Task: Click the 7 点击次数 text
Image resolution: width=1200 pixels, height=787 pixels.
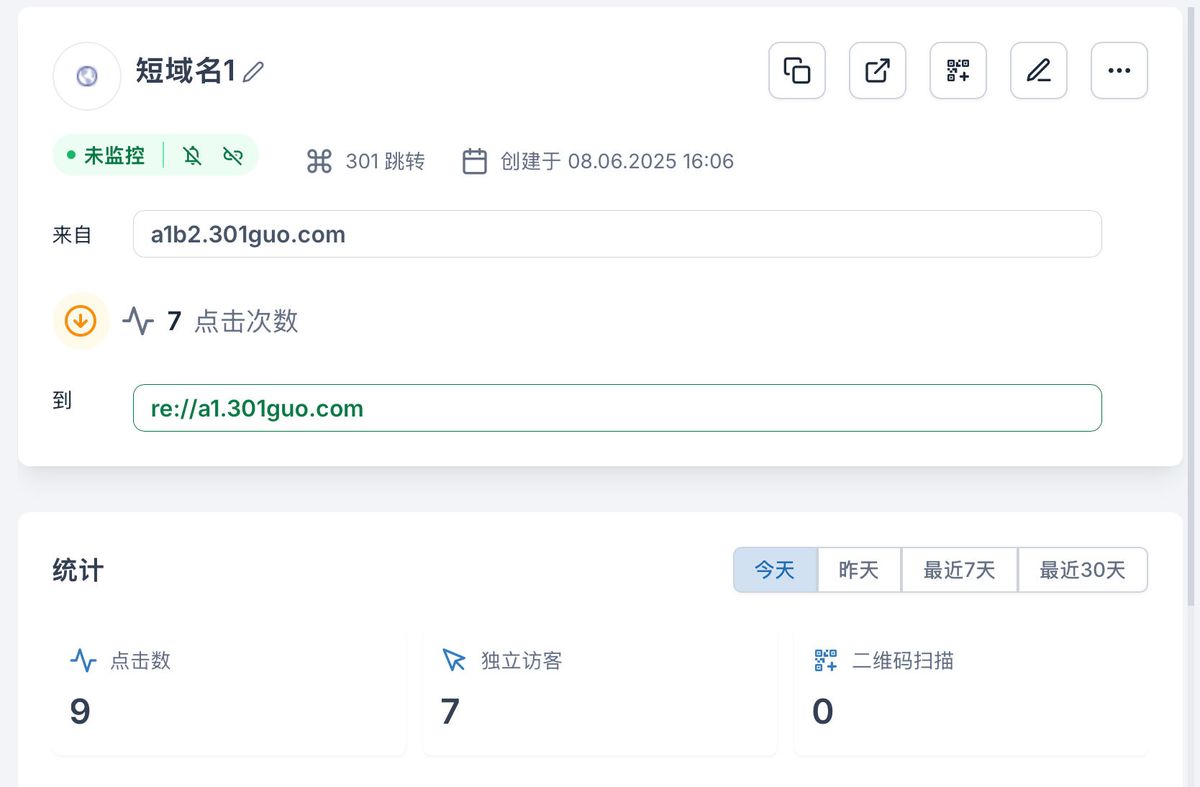Action: click(x=232, y=321)
